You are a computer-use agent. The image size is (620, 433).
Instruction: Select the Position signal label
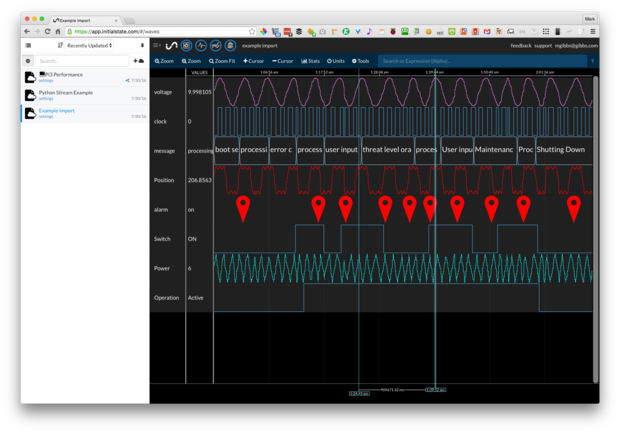[164, 180]
